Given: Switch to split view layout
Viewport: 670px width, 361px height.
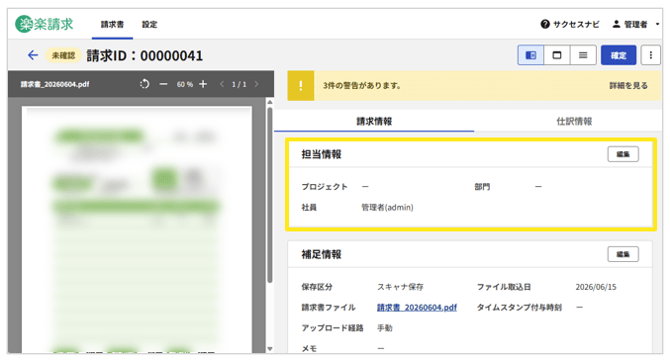Looking at the screenshot, I should 531,55.
